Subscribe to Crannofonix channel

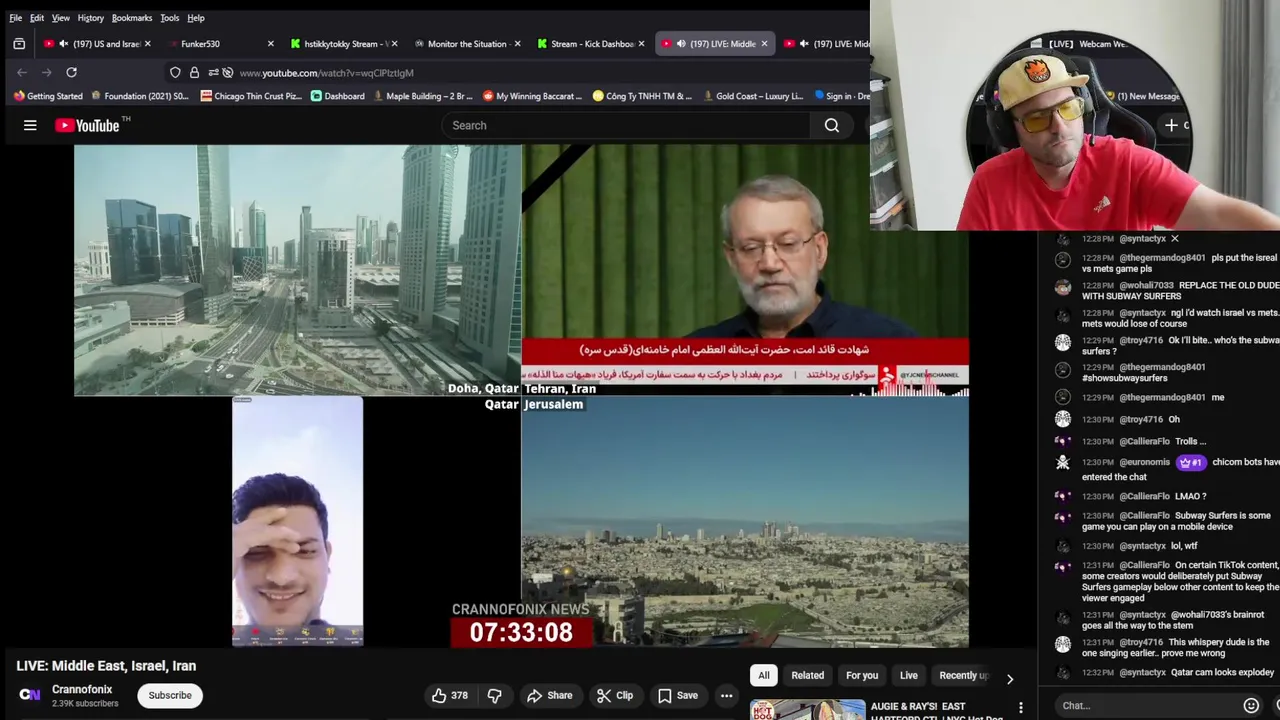[170, 695]
